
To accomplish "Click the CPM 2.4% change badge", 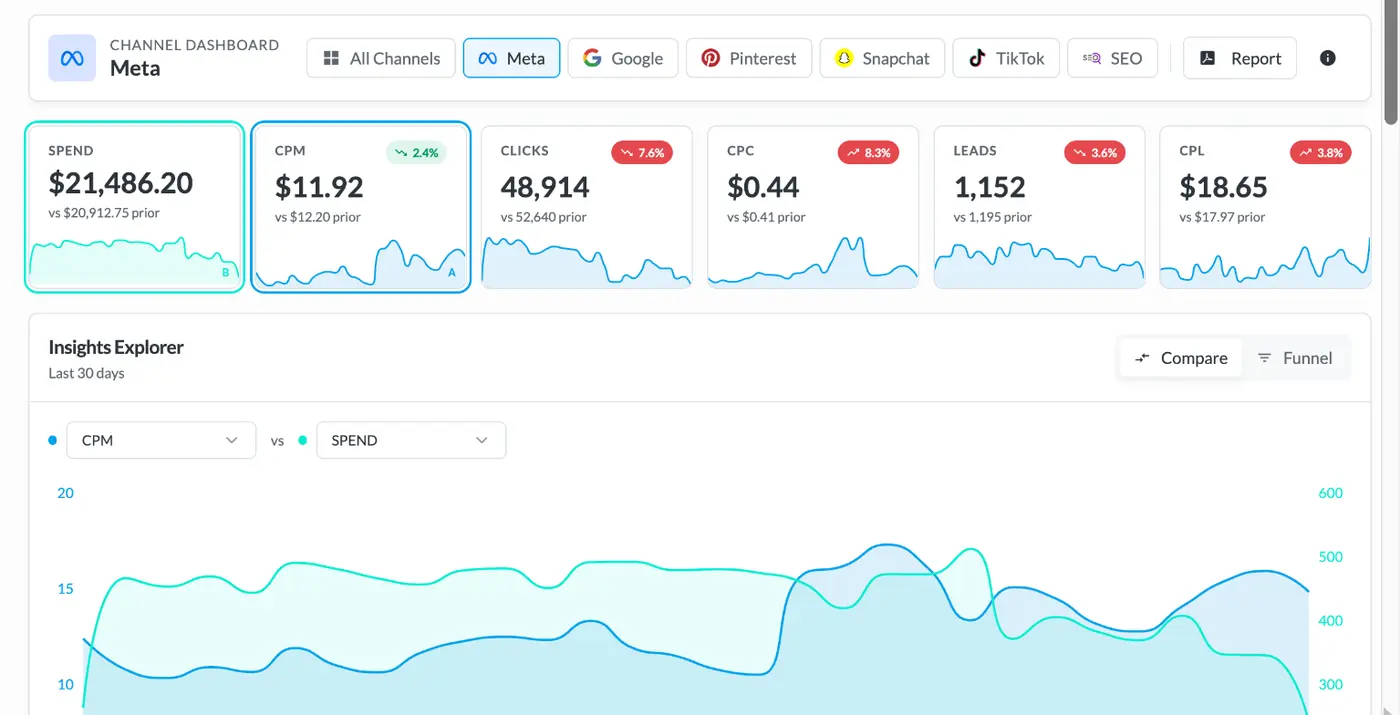I will pos(416,153).
